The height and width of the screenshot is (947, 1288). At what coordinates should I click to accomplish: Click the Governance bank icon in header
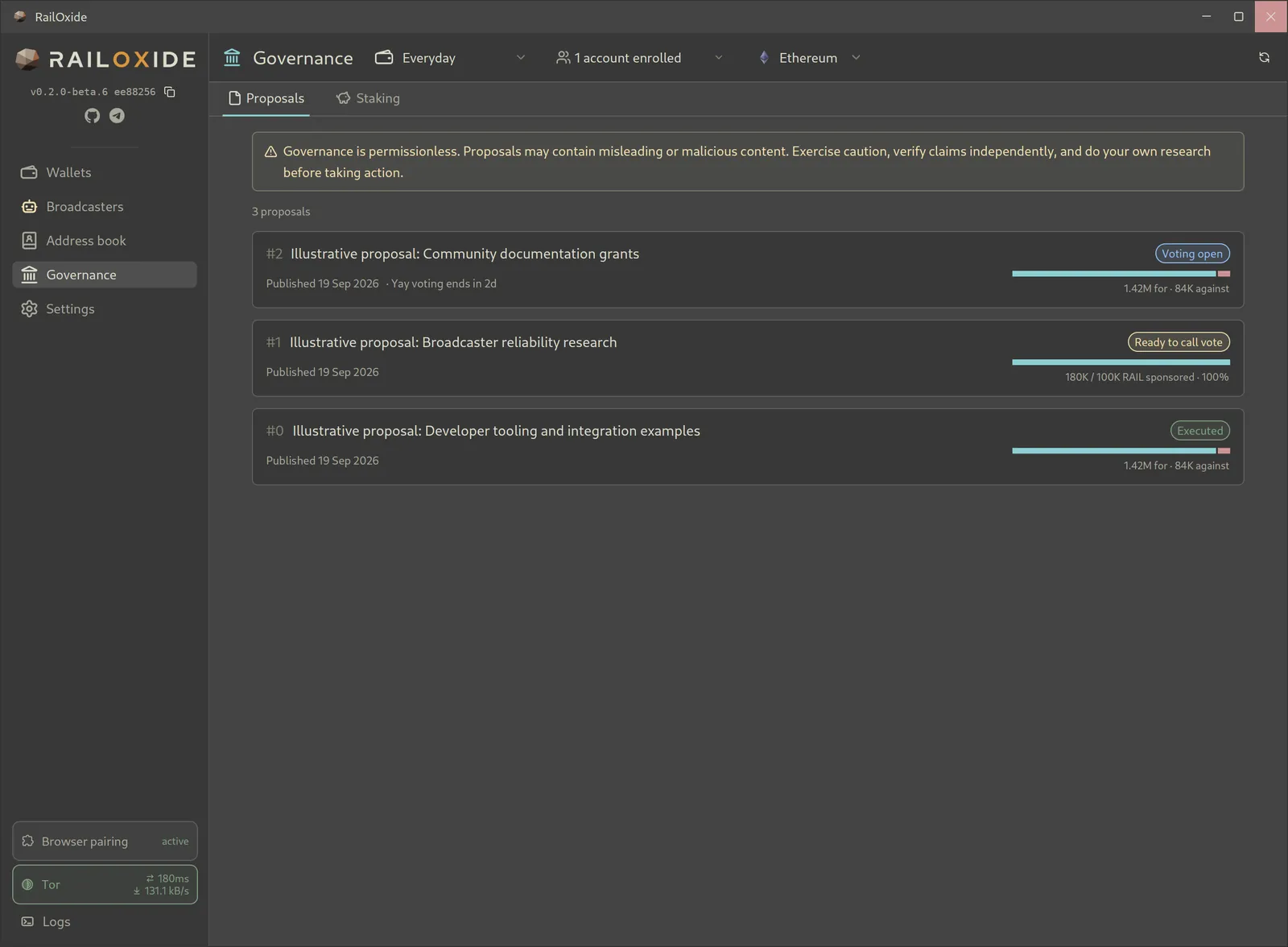tap(232, 57)
